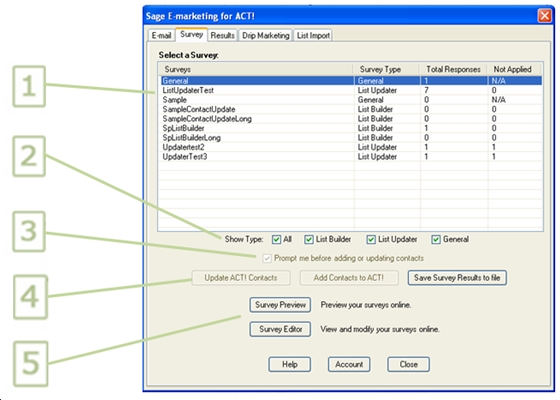
Task: Close the Sage E-marketing window
Action: pos(545,16)
